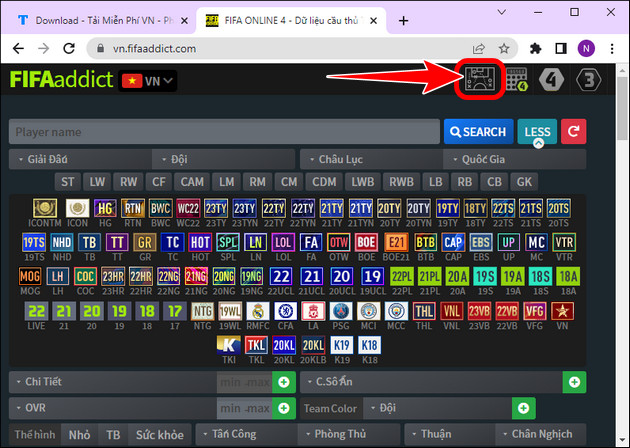The width and height of the screenshot is (630, 448).
Task: Click the red reset filter button
Action: point(574,131)
